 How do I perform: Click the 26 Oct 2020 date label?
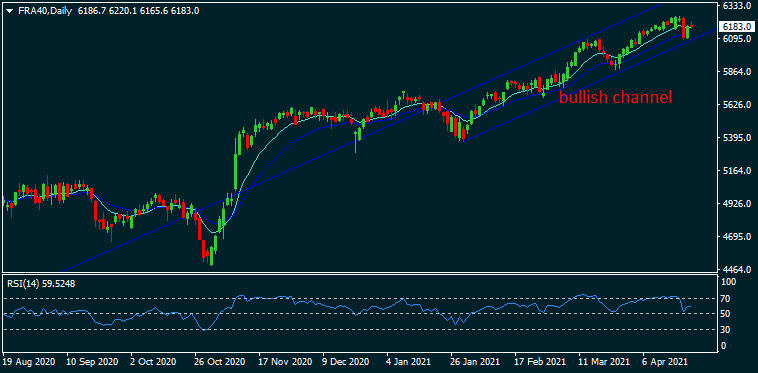point(219,361)
